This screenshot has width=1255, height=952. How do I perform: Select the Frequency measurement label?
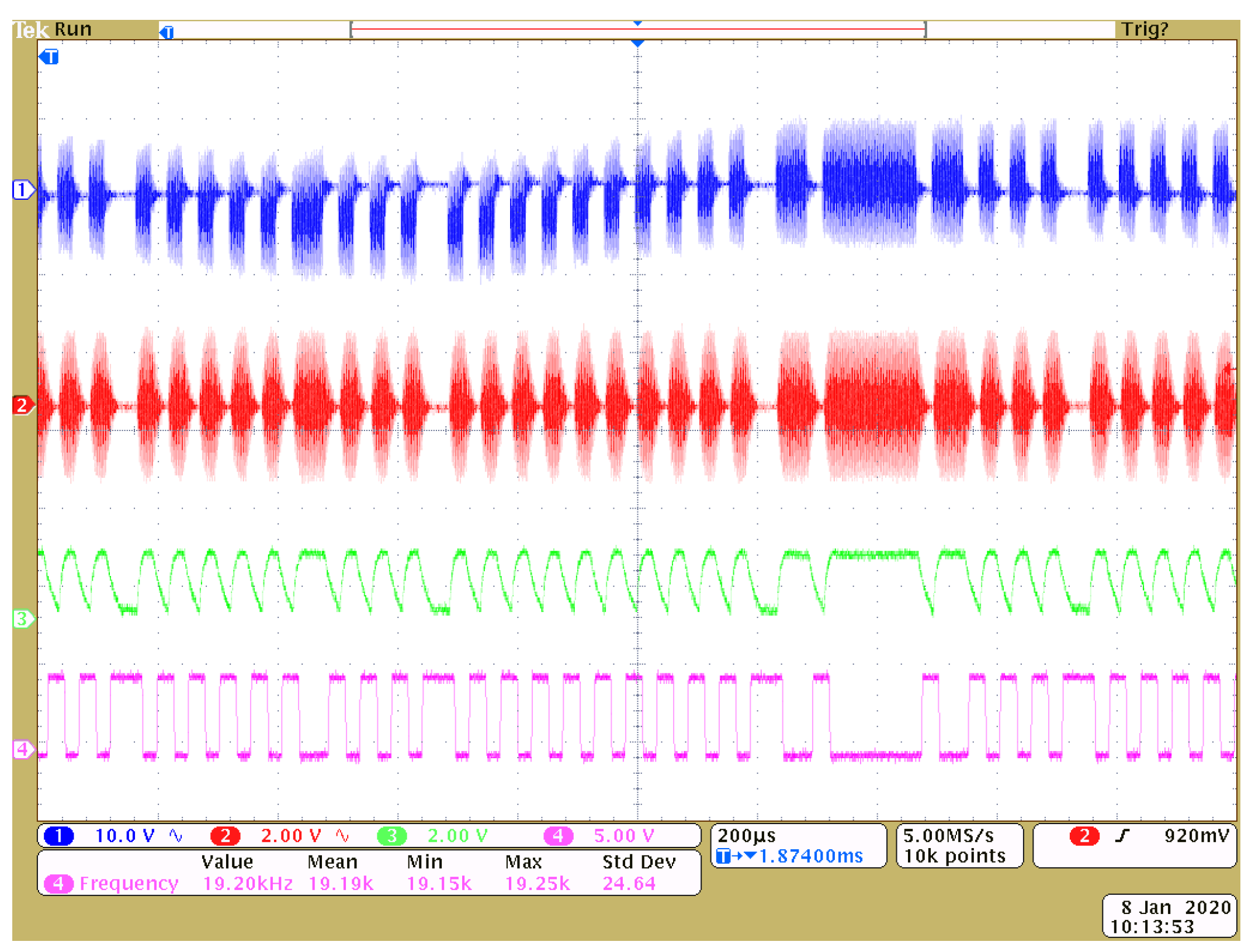click(x=129, y=883)
